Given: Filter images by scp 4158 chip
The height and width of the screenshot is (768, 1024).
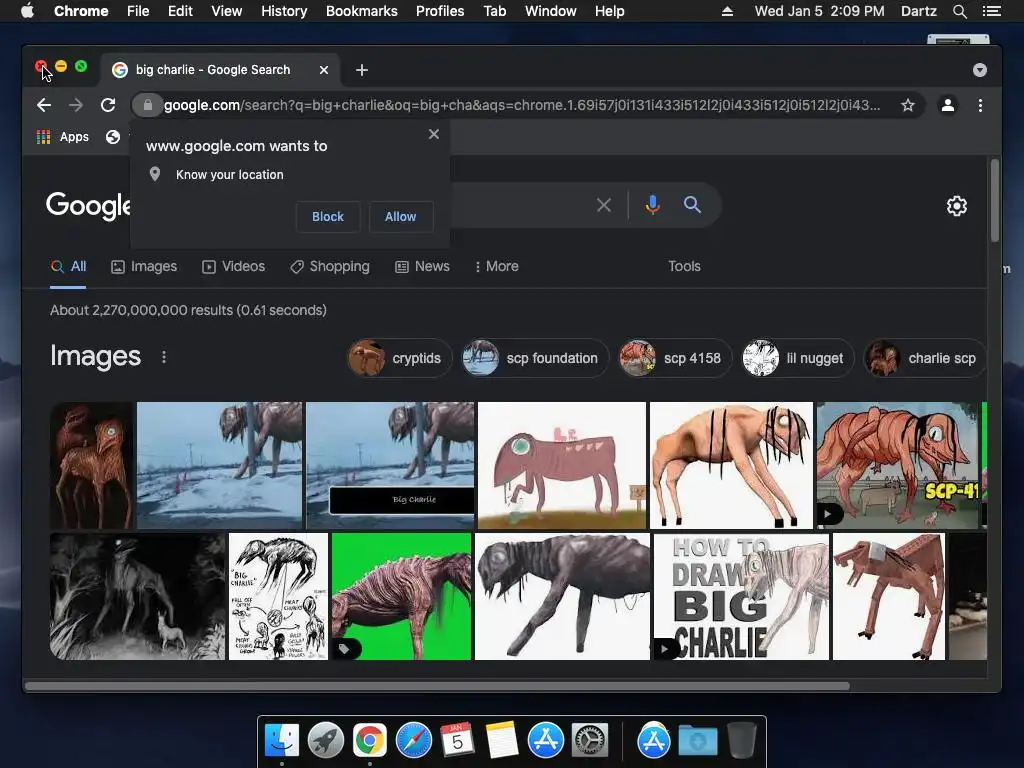Looking at the screenshot, I should [x=675, y=358].
